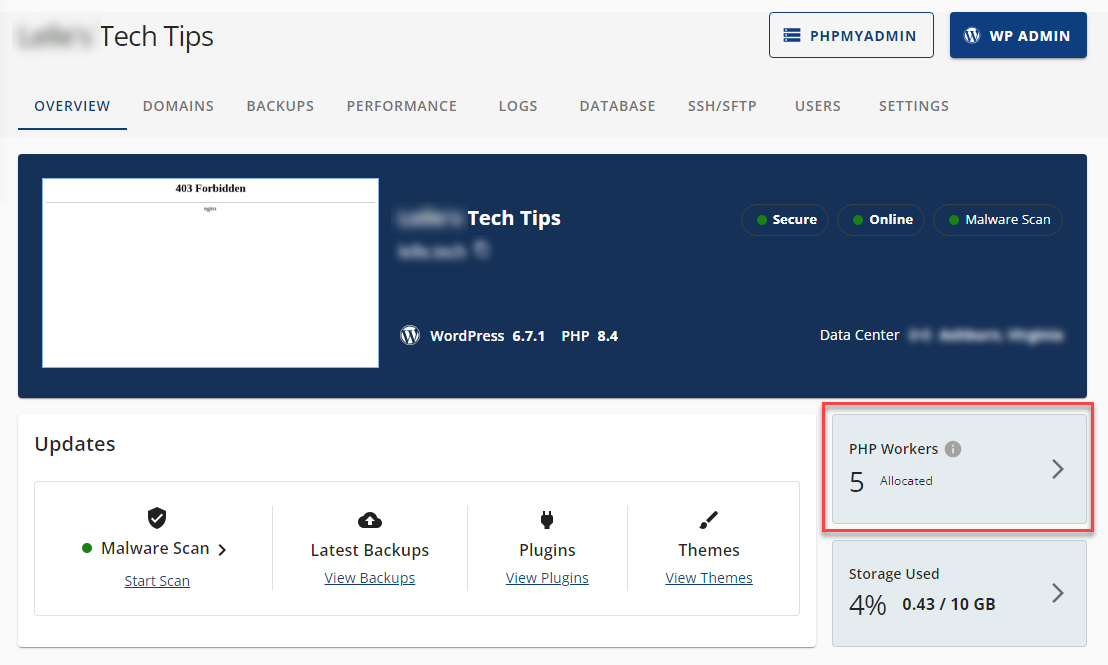
Task: Switch to the SSH/SFTP tab
Action: (722, 106)
